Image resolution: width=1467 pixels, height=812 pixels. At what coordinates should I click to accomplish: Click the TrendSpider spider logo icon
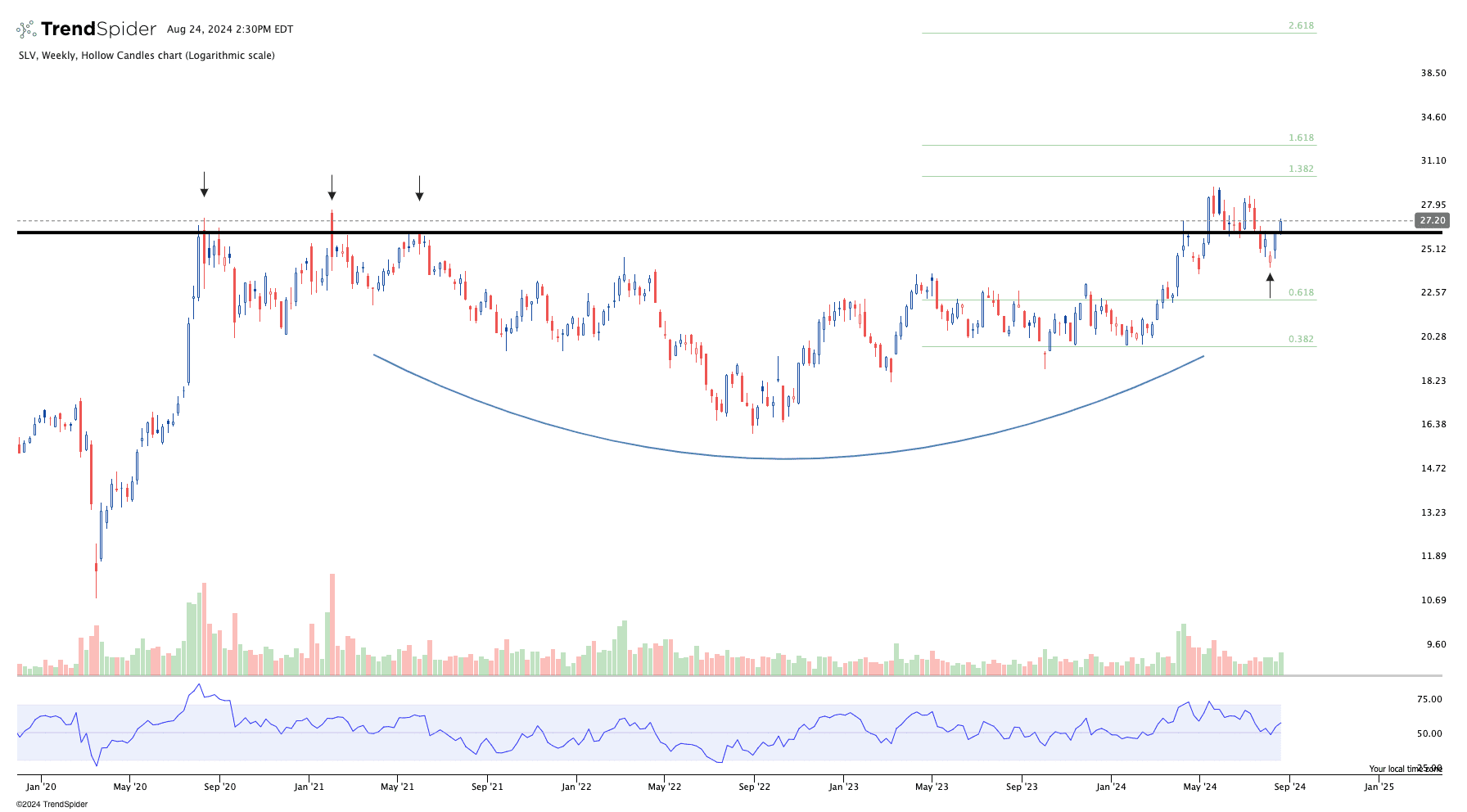tap(26, 29)
